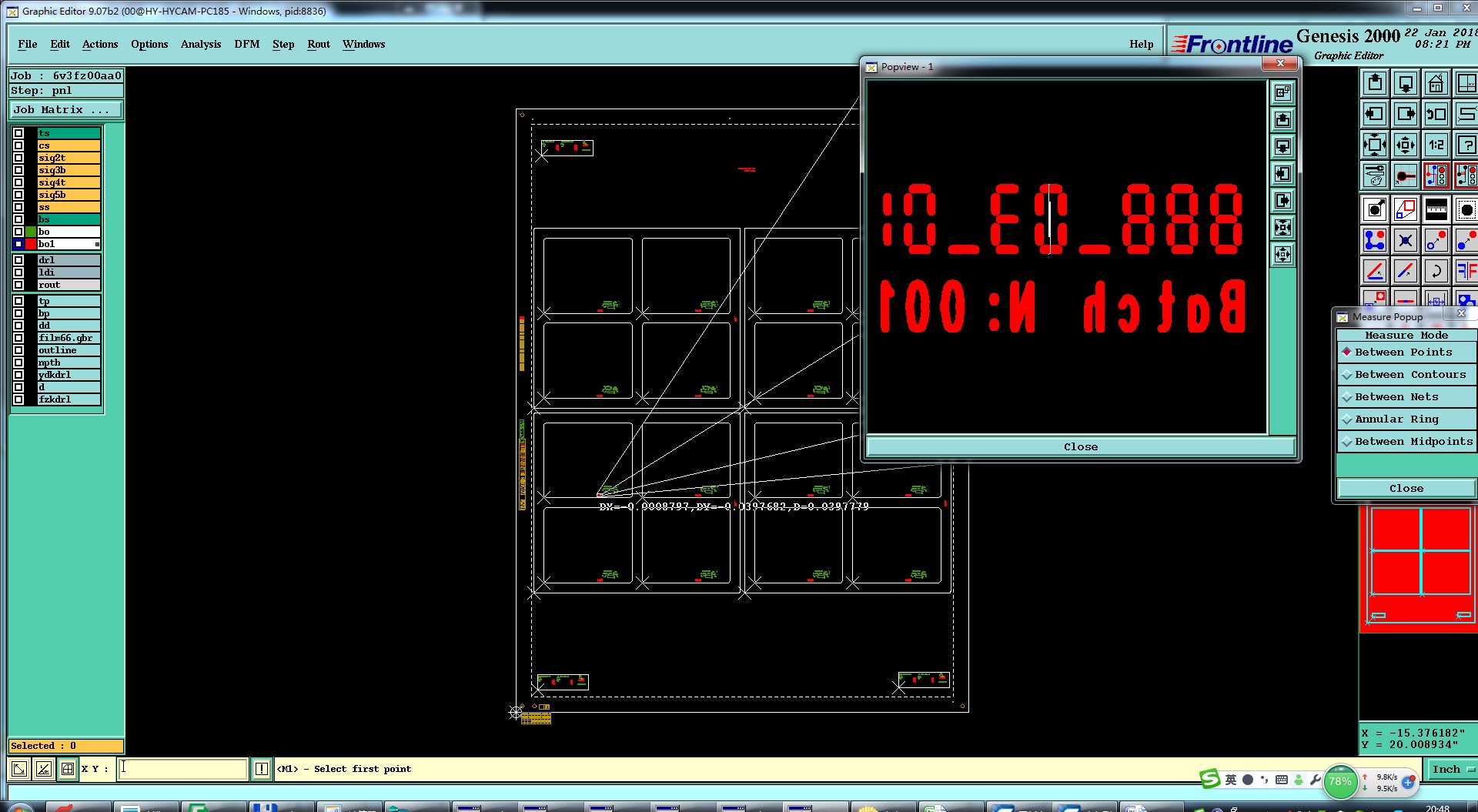Open the Rout menu
Viewport: 1478px width, 812px height.
tap(319, 44)
